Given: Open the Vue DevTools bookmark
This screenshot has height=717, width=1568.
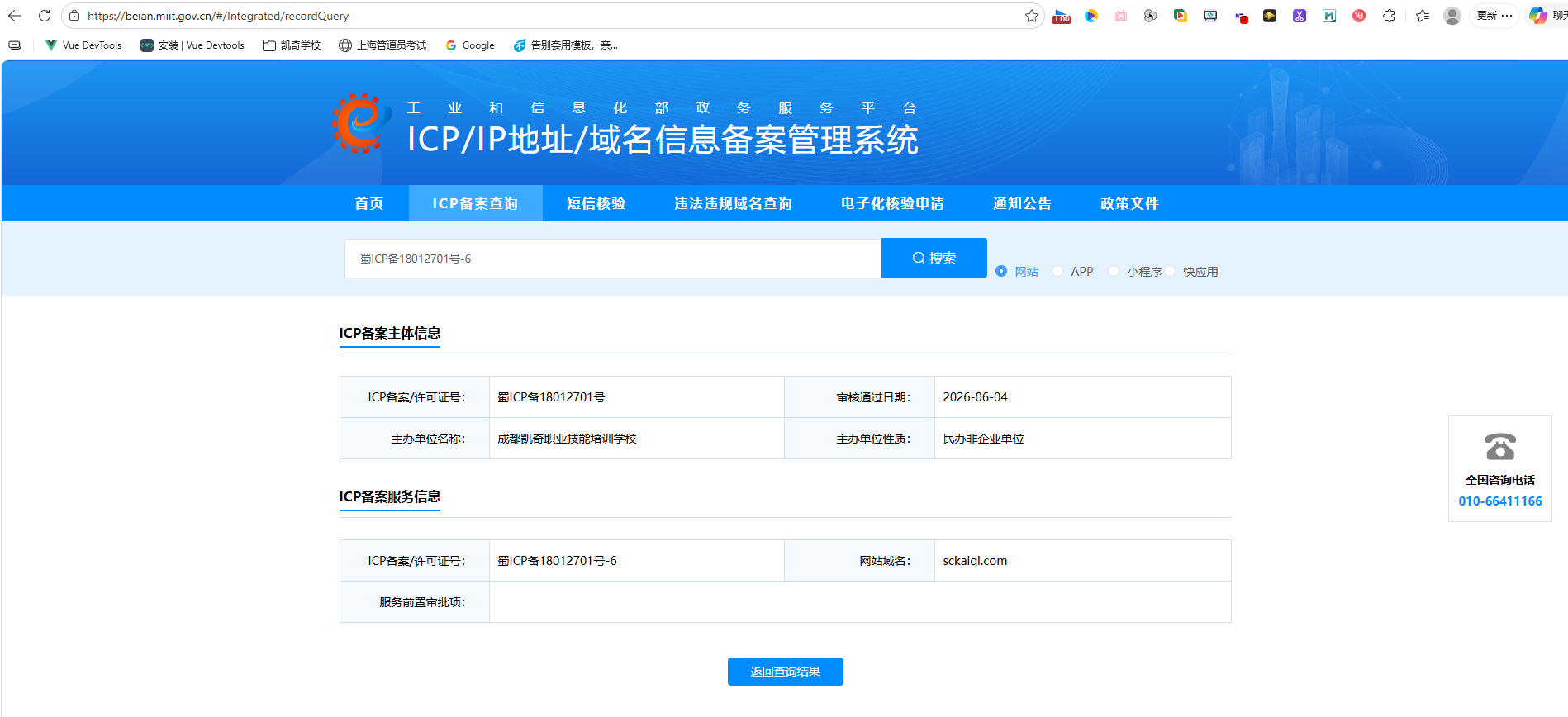Looking at the screenshot, I should click(x=83, y=45).
